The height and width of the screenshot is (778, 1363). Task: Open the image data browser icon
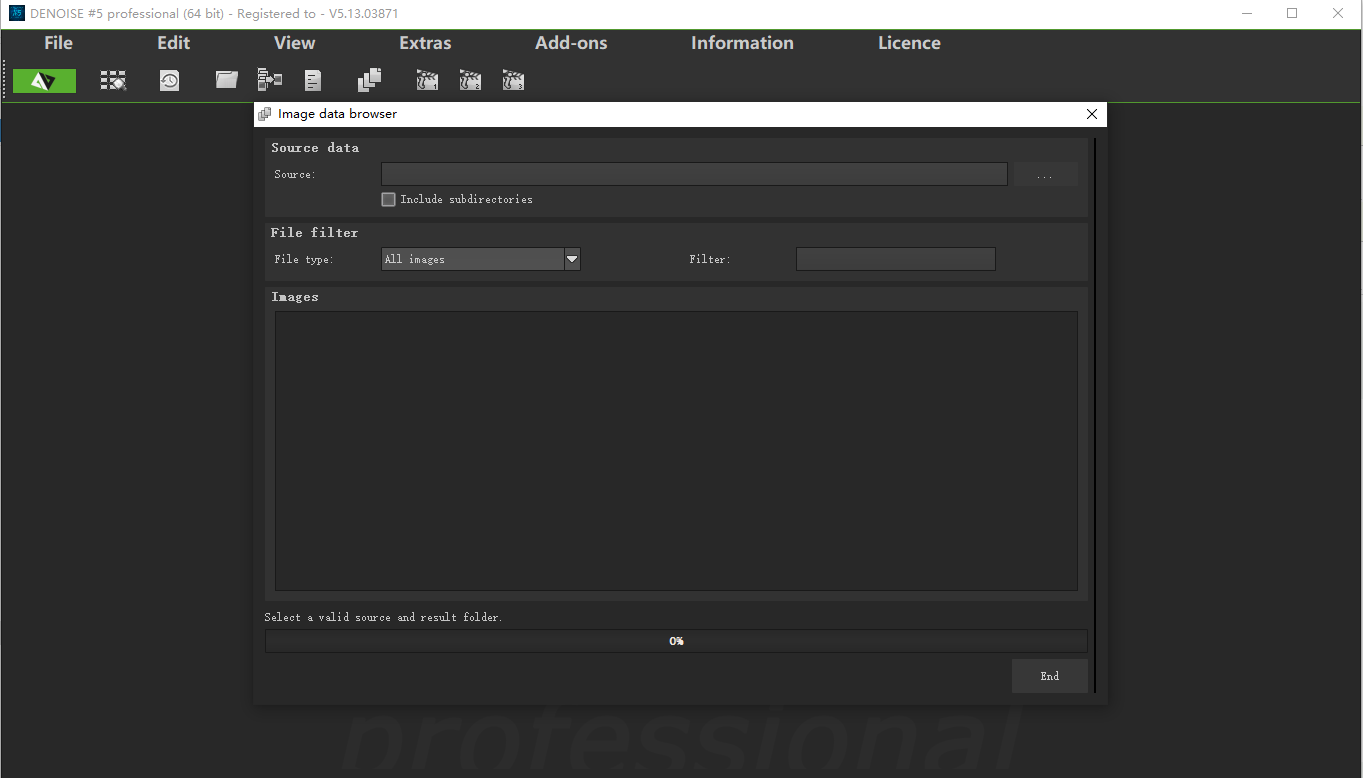113,80
